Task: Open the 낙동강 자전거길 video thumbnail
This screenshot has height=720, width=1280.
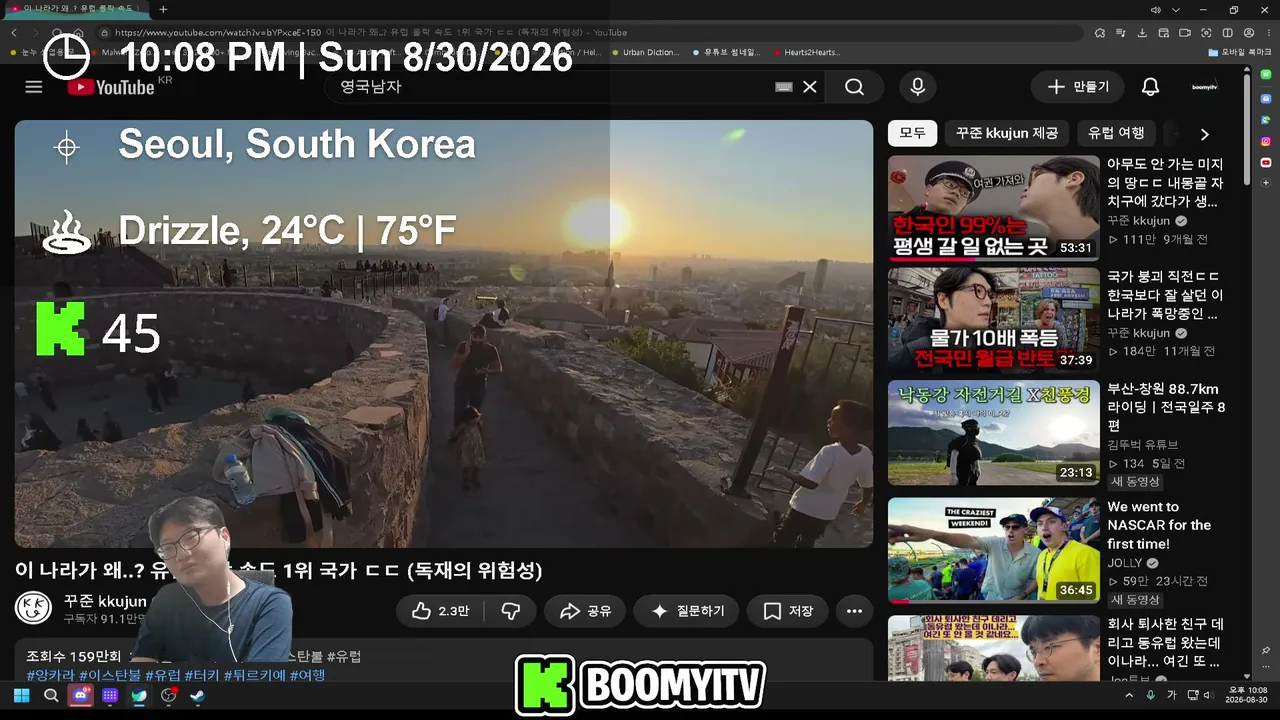Action: click(994, 433)
